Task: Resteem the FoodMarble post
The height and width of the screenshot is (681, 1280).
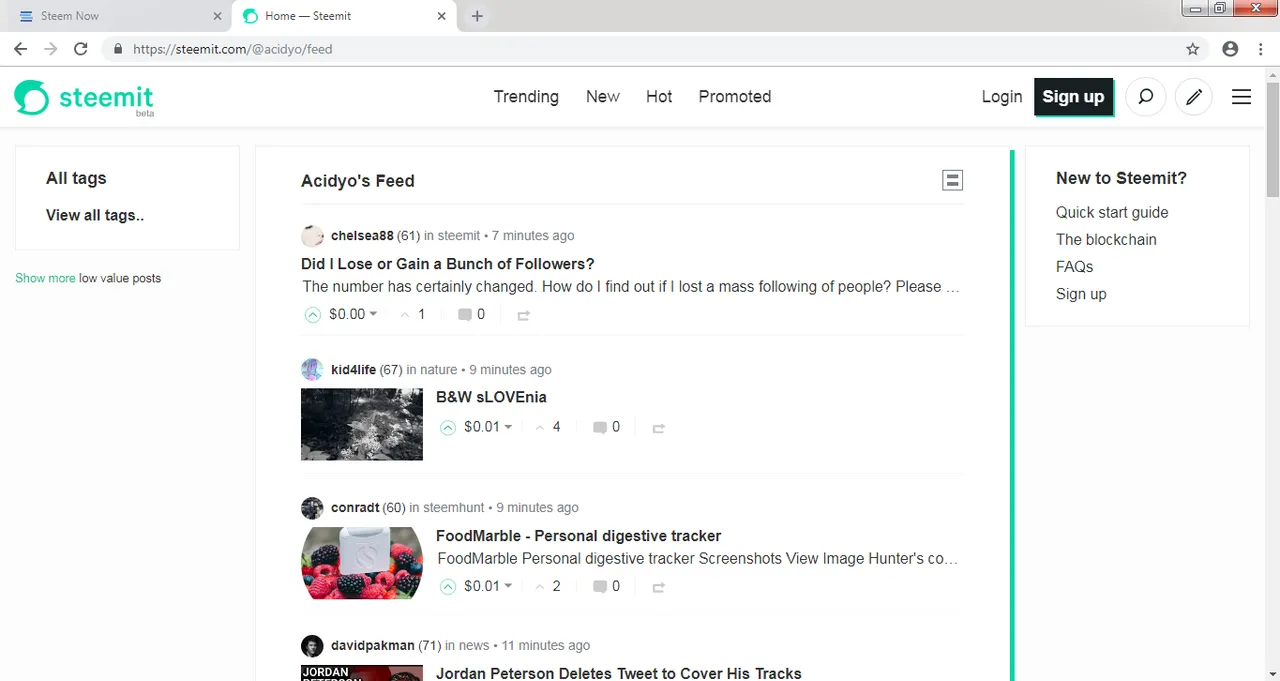Action: pos(659,587)
